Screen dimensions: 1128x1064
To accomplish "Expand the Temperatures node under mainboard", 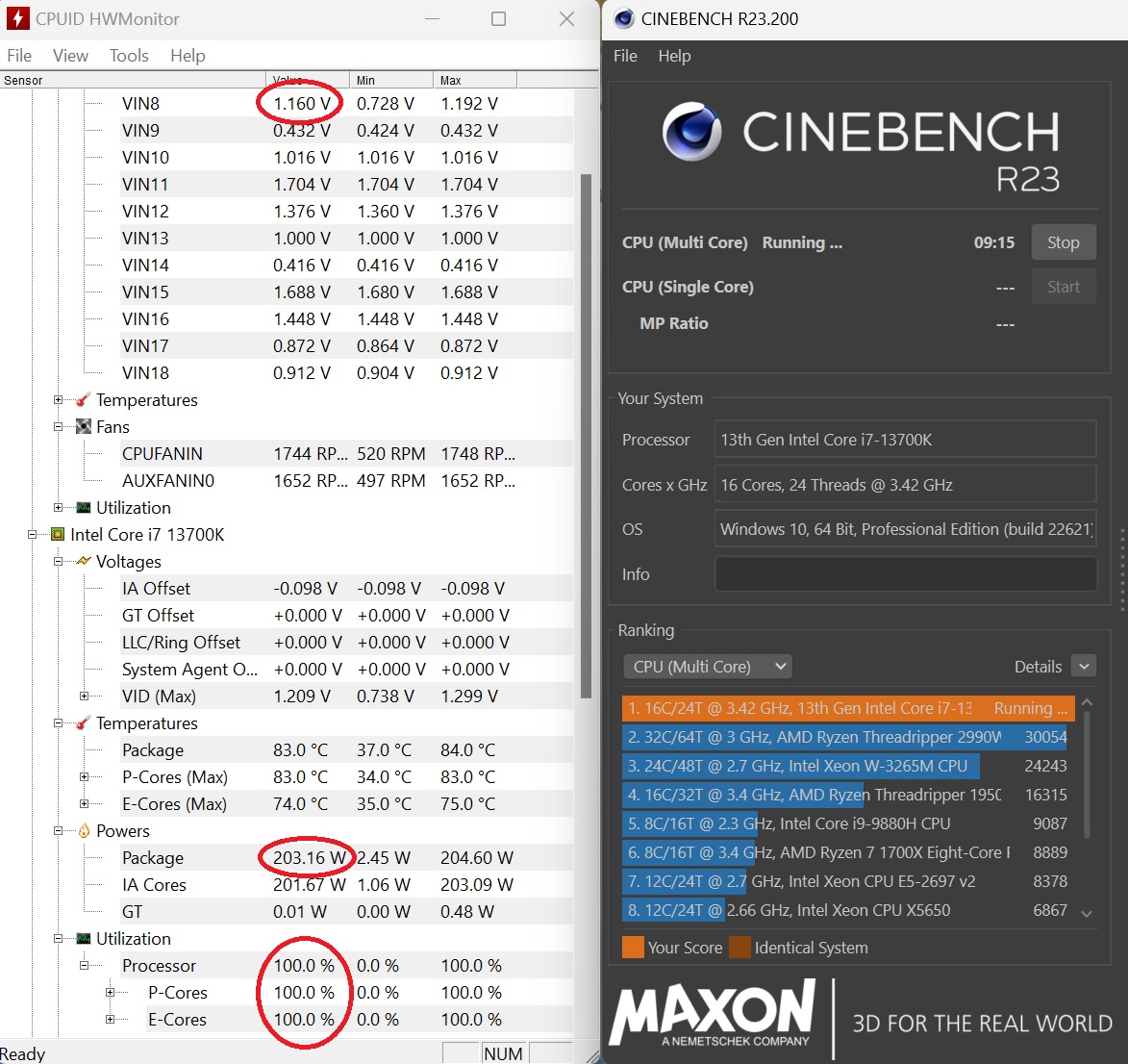I will pyautogui.click(x=59, y=399).
